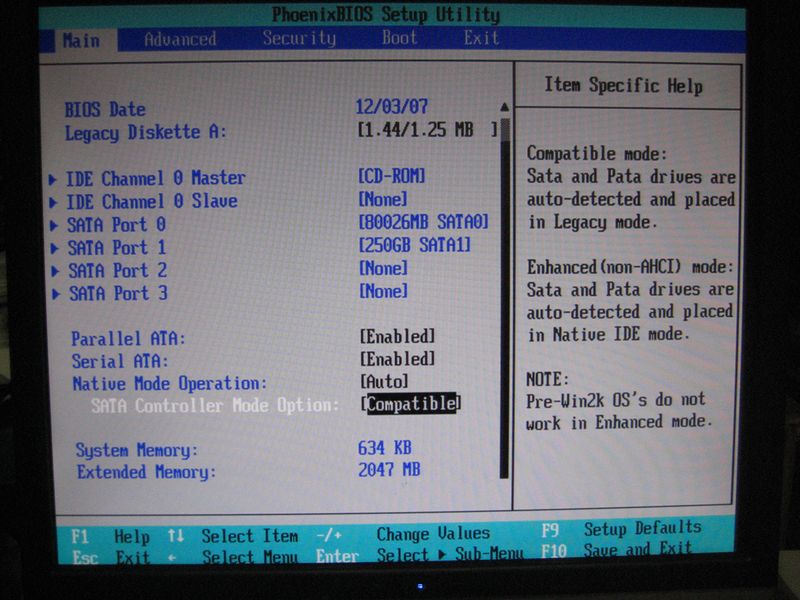Click the Compatible mode help heading
Viewport: 800px width, 600px height.
596,154
